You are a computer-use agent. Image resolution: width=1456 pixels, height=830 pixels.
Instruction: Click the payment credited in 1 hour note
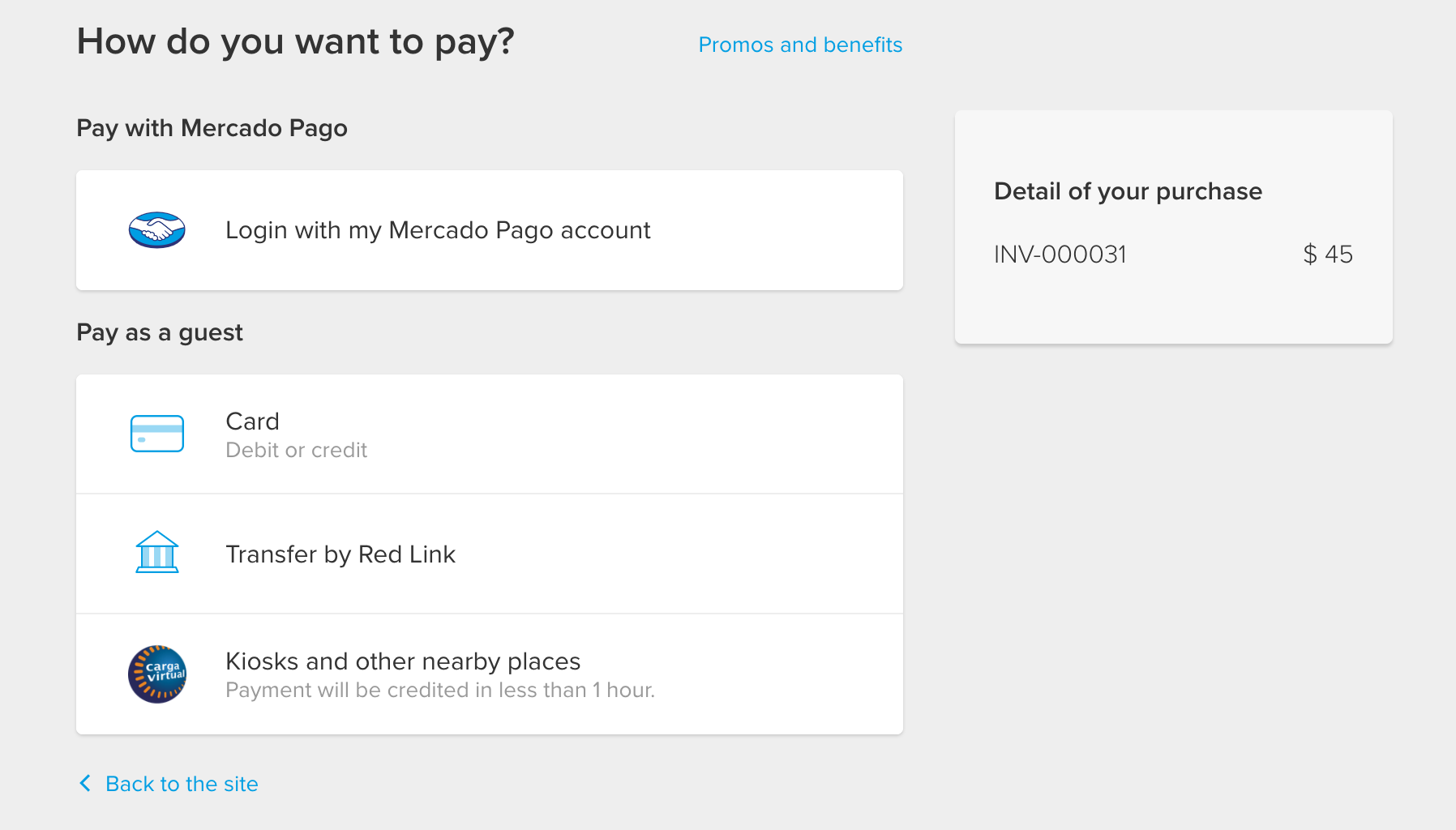click(439, 690)
